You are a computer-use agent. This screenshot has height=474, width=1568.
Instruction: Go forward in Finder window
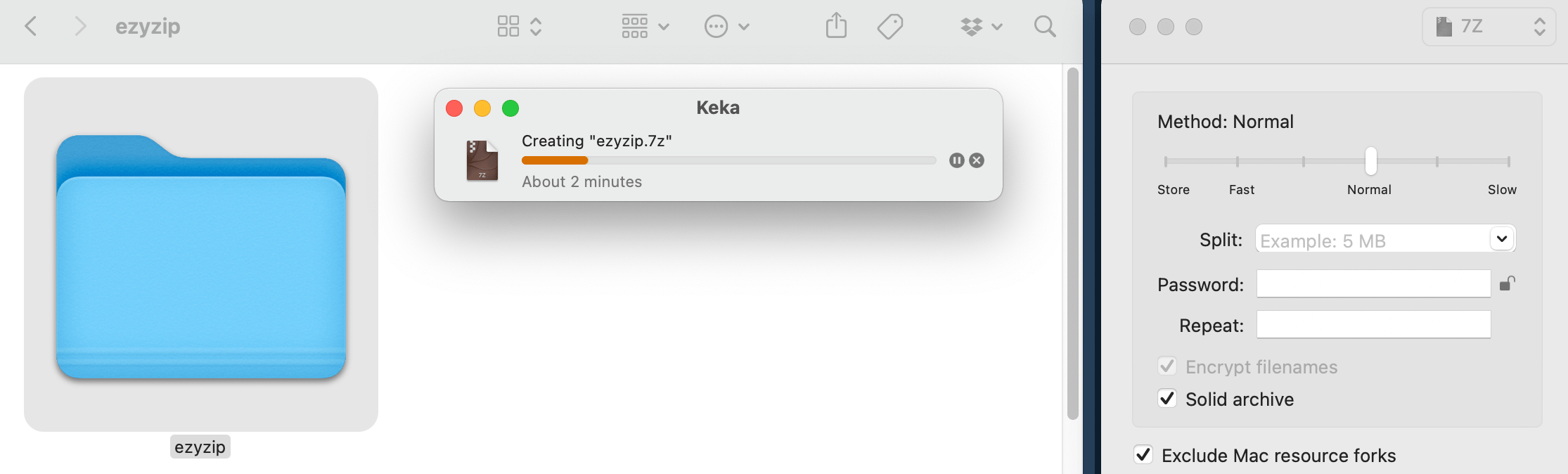tap(80, 27)
